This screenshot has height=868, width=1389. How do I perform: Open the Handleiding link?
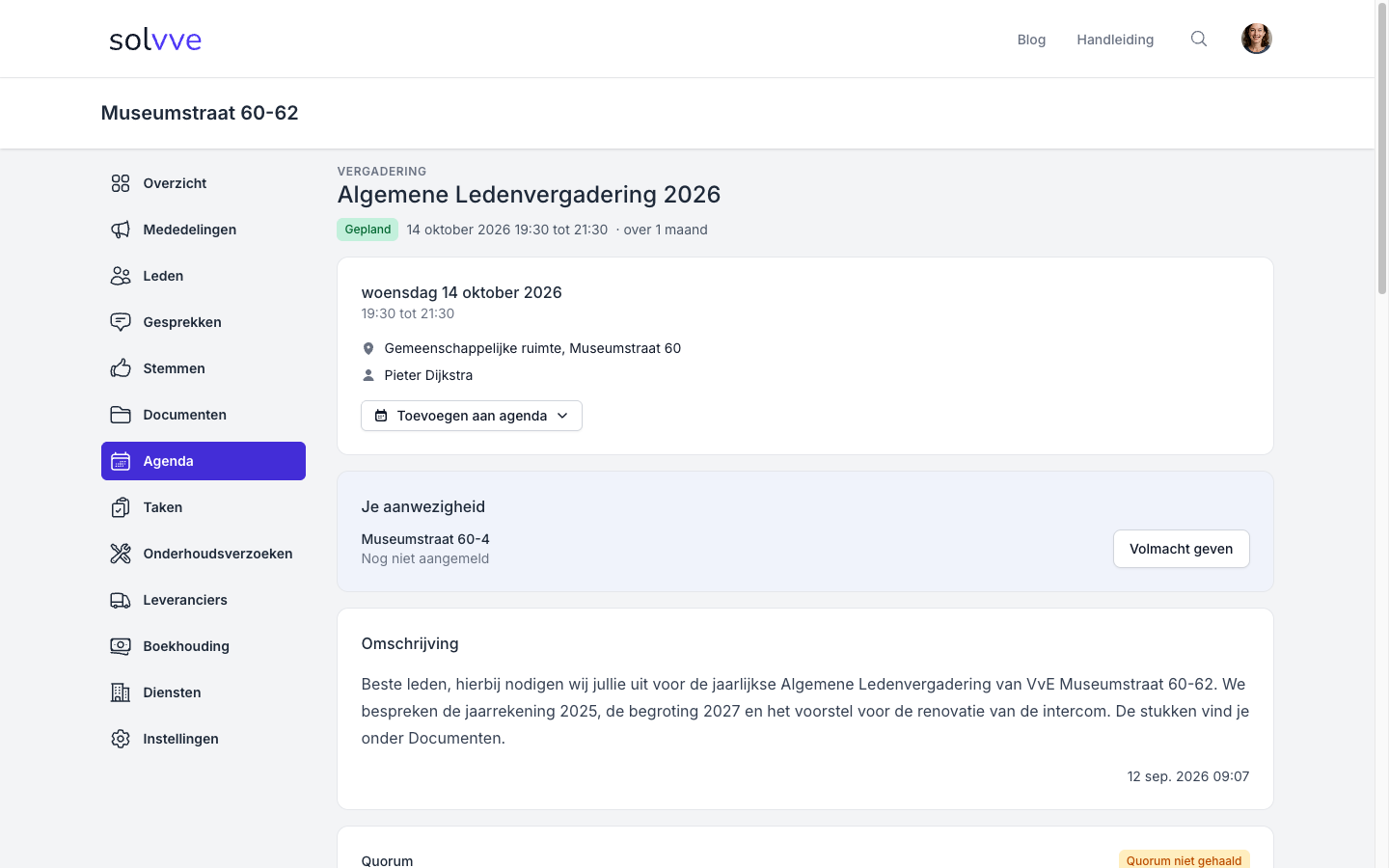[1115, 40]
